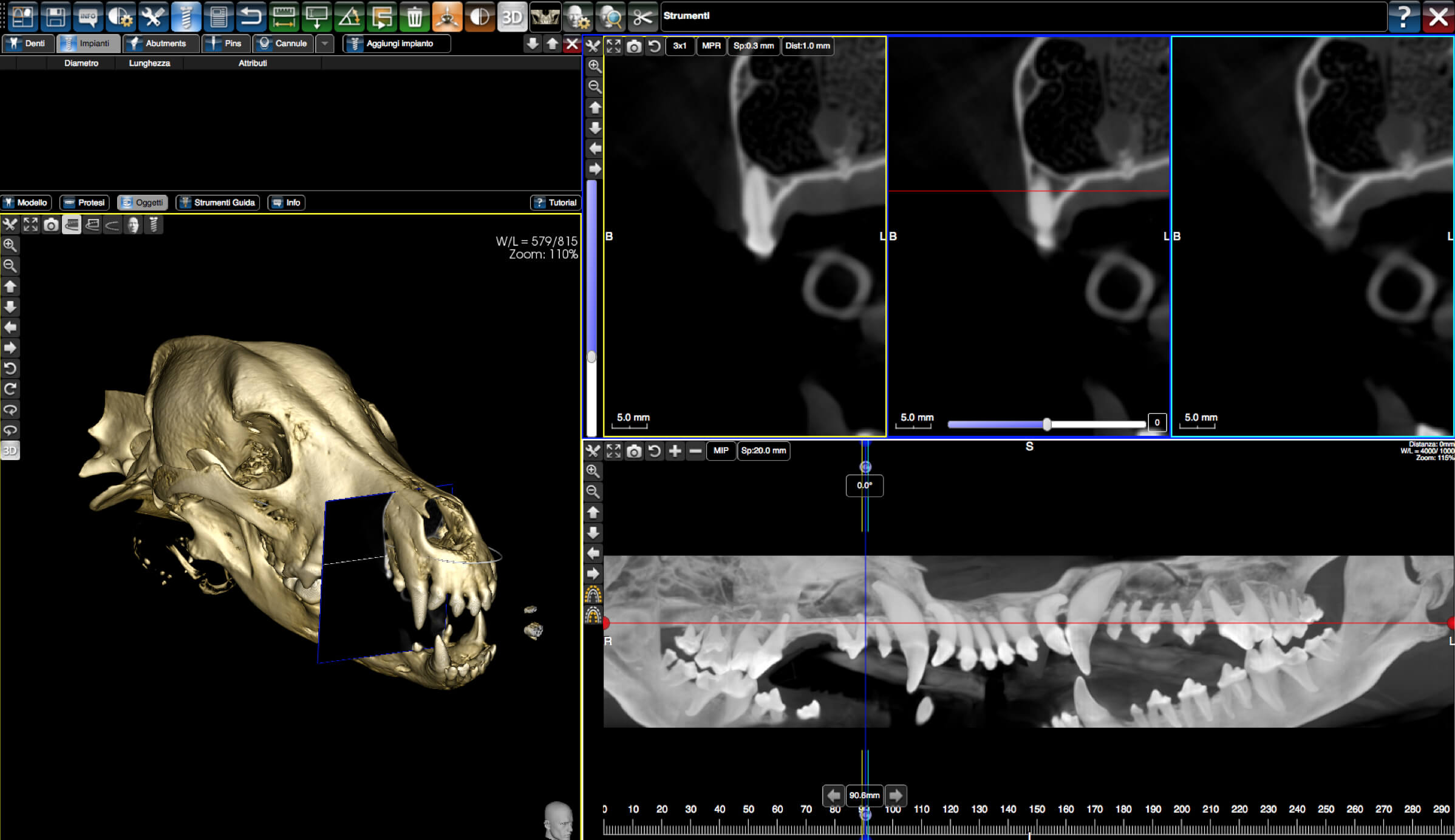Click the half-circle contrast icon

(480, 16)
